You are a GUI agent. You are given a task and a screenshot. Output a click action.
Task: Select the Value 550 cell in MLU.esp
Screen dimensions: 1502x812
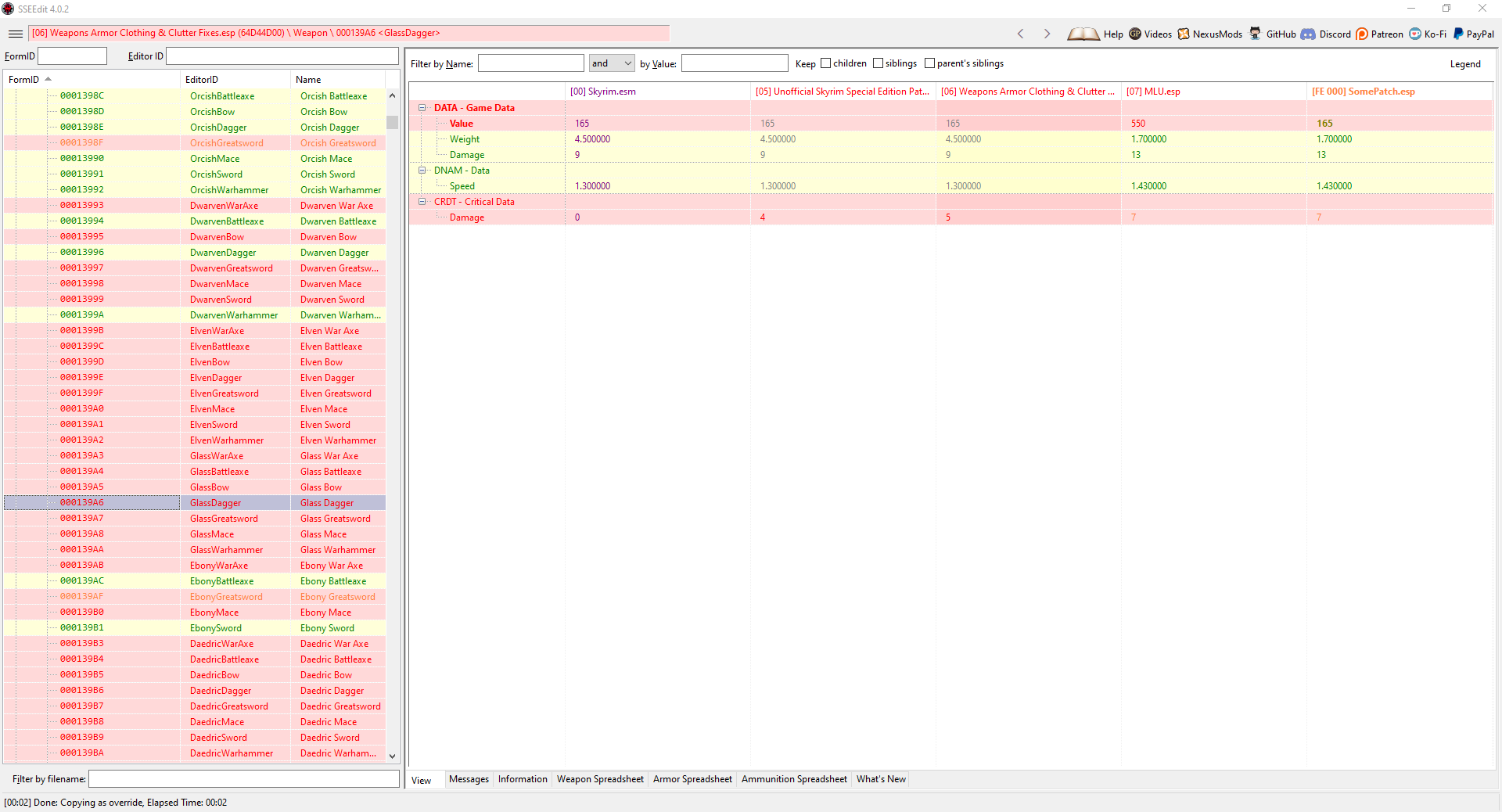[x=1213, y=124]
